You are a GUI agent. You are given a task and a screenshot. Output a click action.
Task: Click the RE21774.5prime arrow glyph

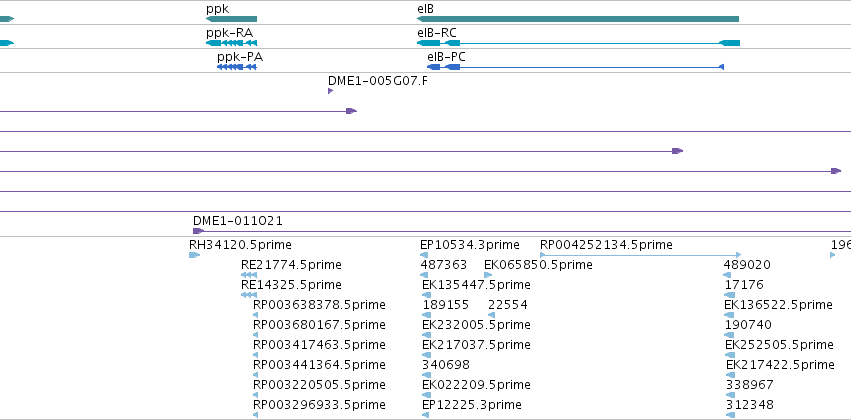click(x=249, y=275)
